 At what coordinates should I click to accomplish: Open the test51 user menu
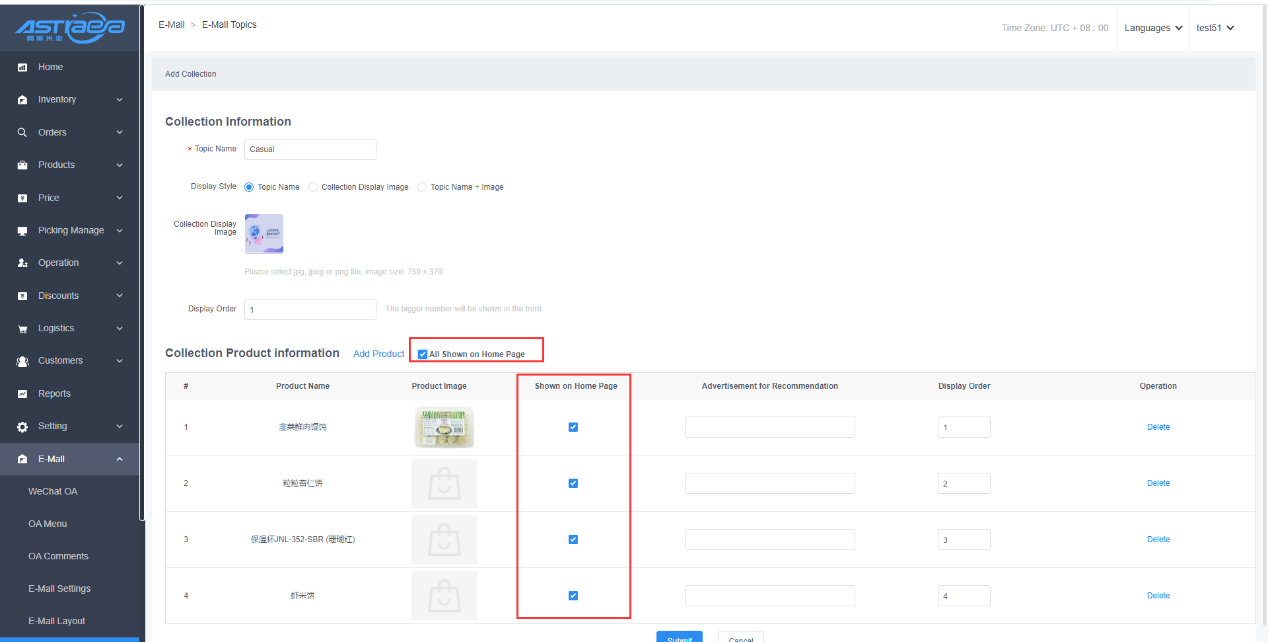tap(1215, 28)
